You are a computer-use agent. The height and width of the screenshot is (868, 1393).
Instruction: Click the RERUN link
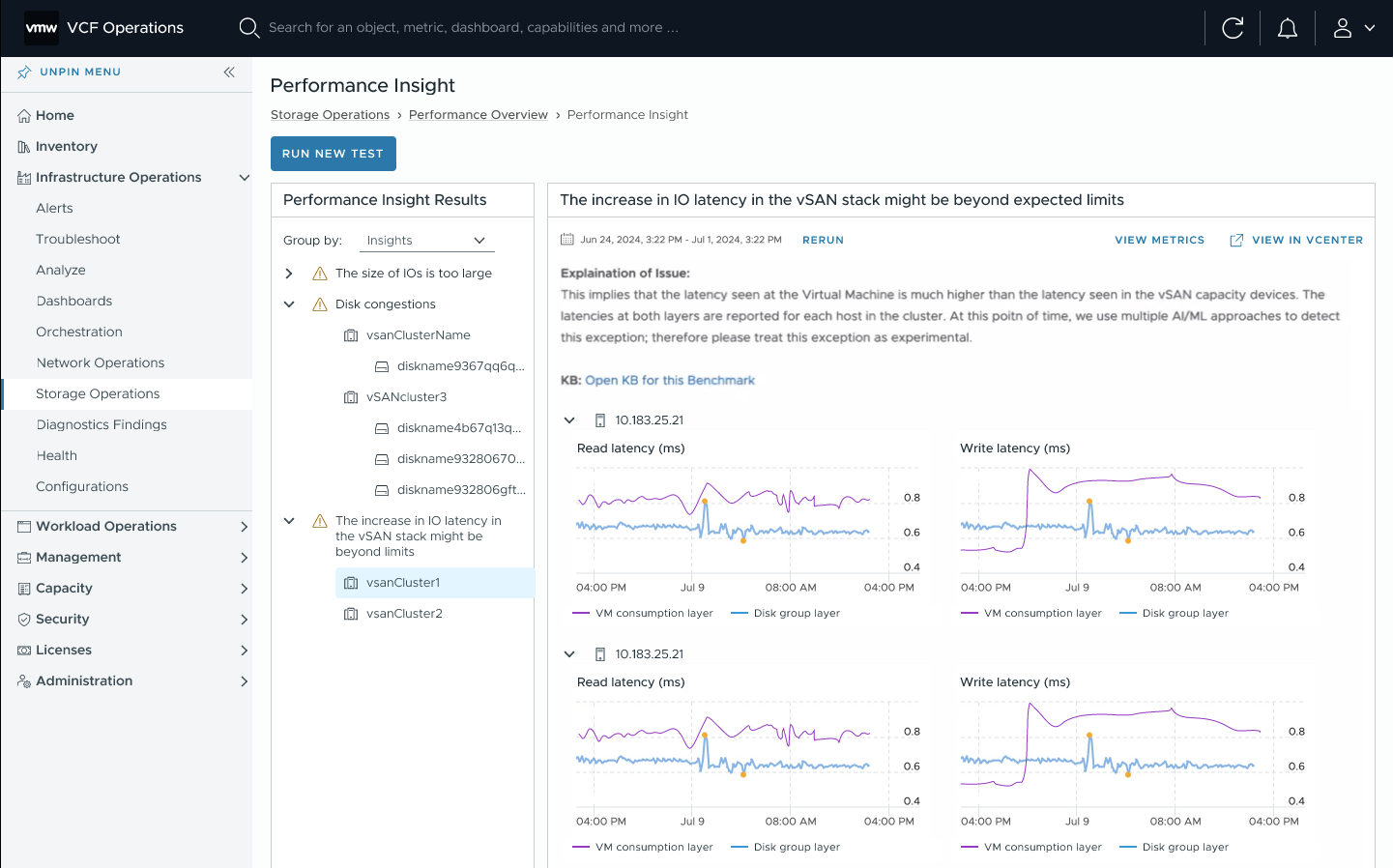coord(823,240)
